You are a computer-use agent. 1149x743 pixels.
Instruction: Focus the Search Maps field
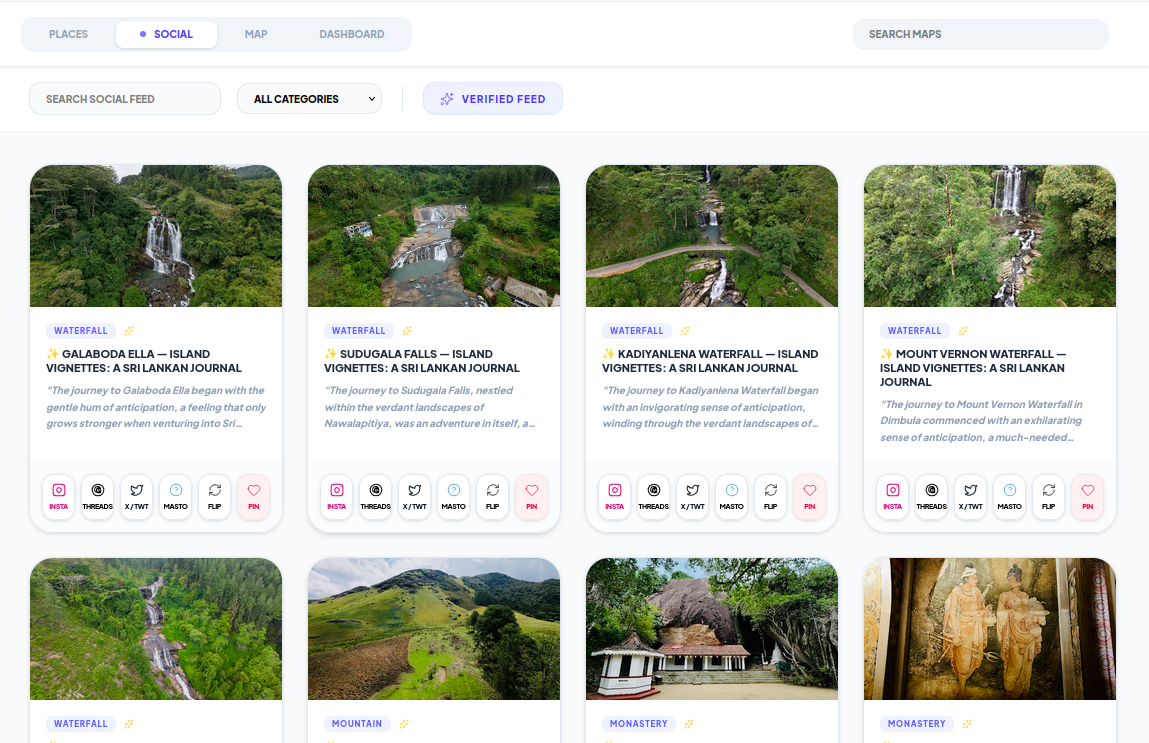click(980, 34)
